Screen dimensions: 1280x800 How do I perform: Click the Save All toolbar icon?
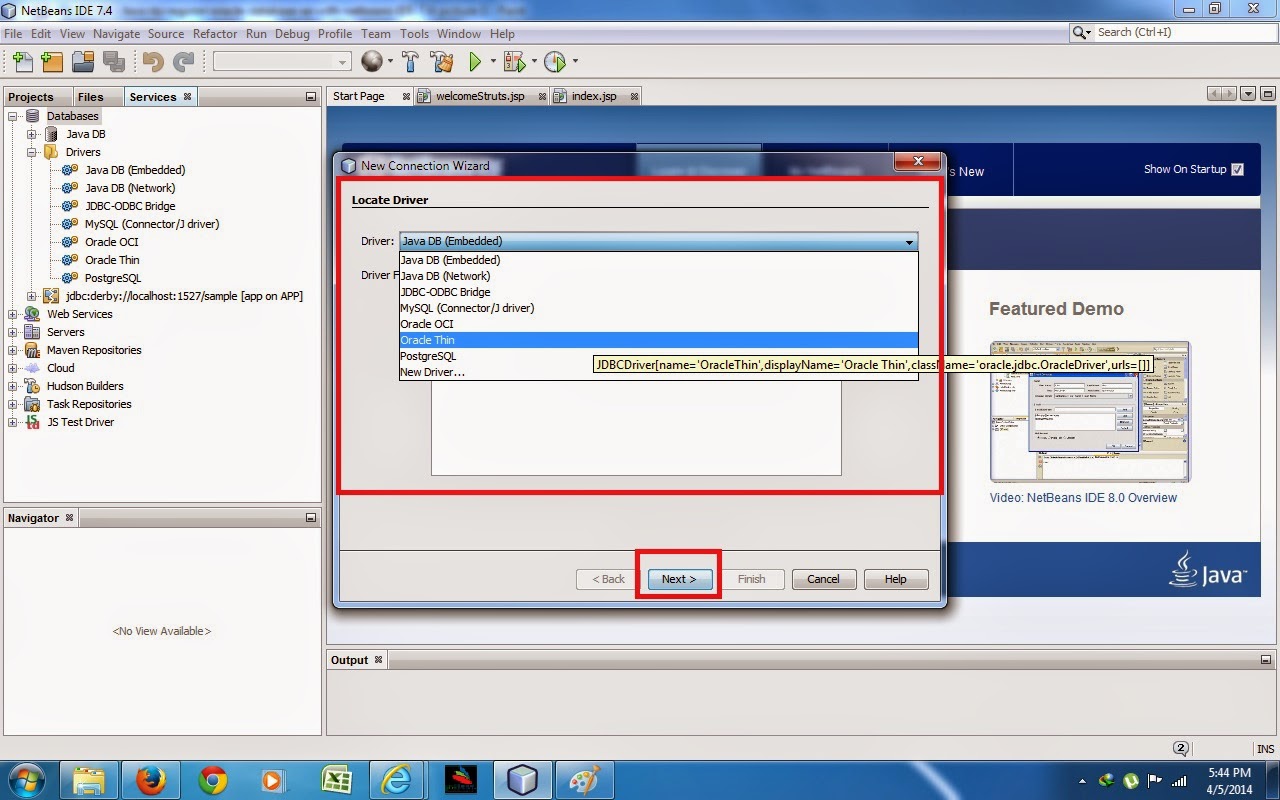click(x=112, y=62)
